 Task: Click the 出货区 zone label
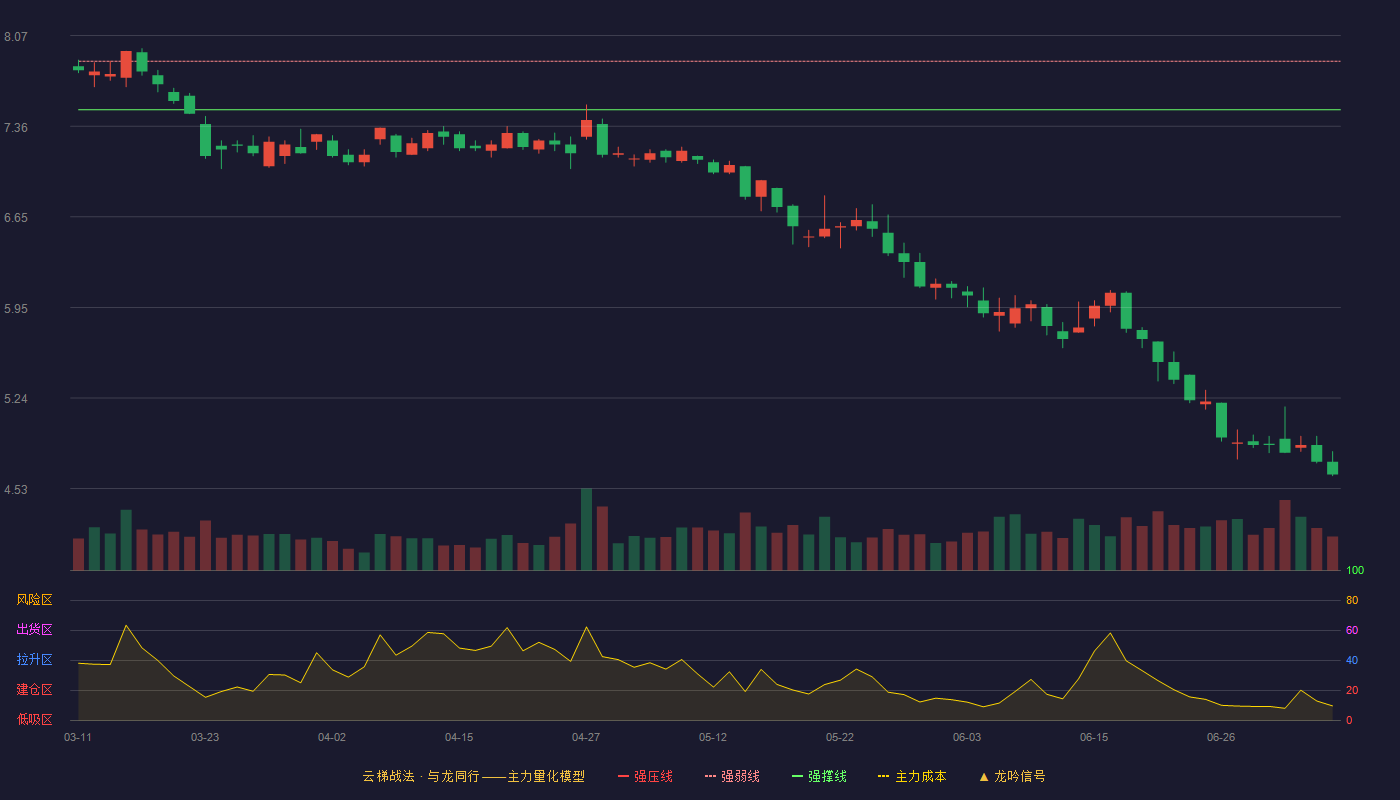pyautogui.click(x=34, y=630)
